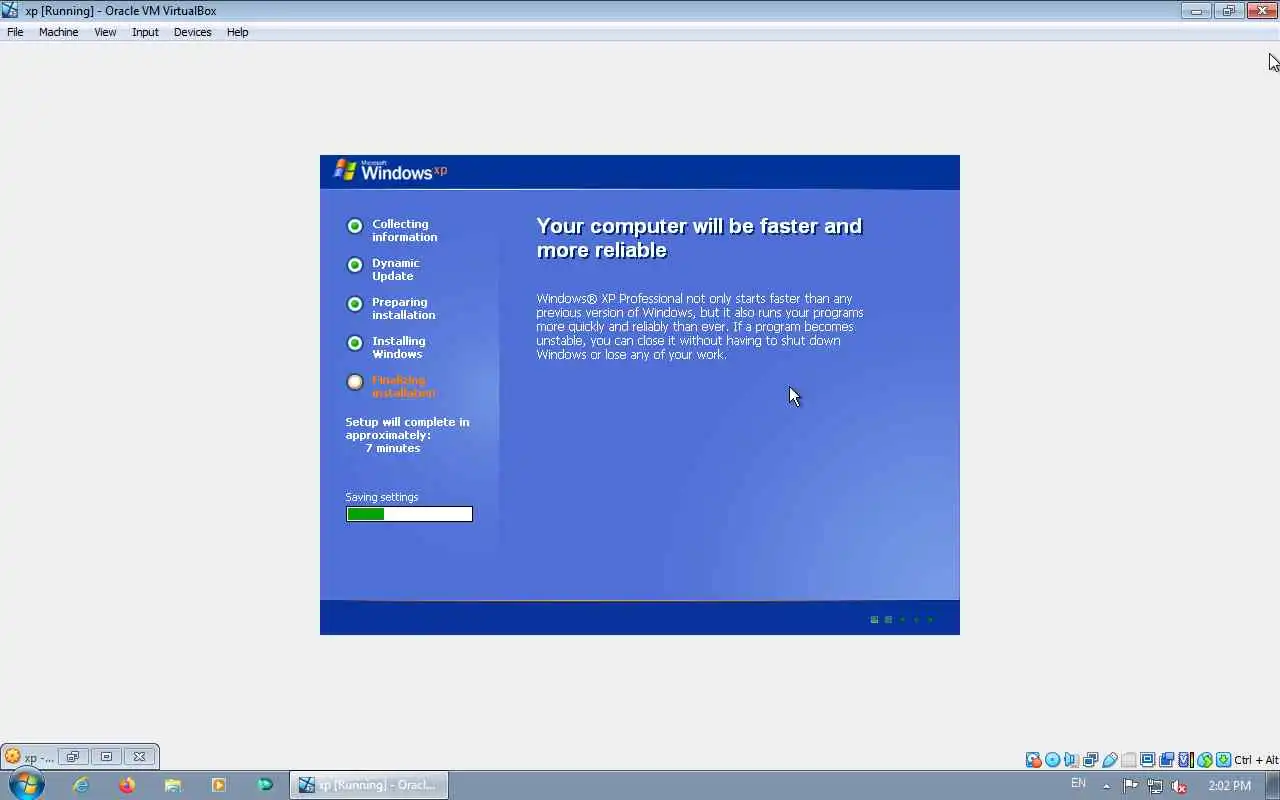Click the Windows XP Professional description paragraph
The width and height of the screenshot is (1280, 800).
point(700,326)
